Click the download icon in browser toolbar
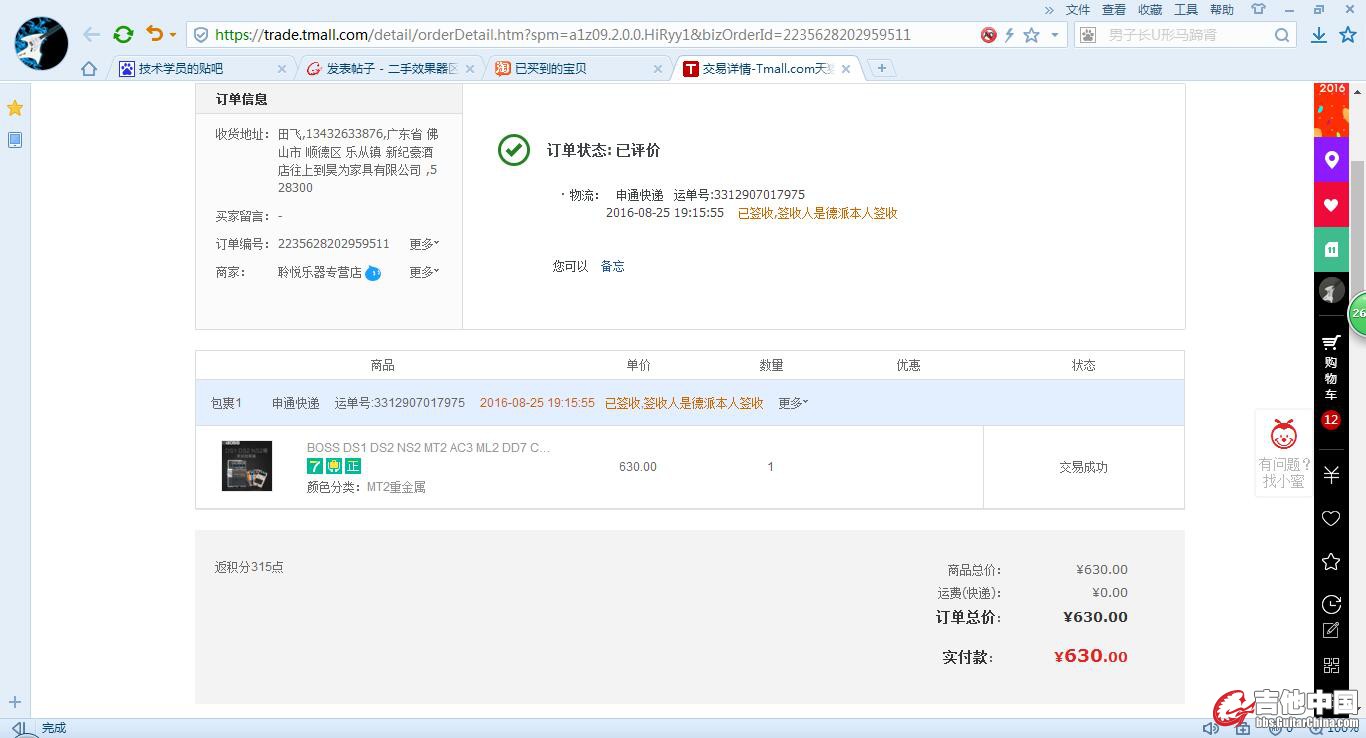 tap(1319, 35)
